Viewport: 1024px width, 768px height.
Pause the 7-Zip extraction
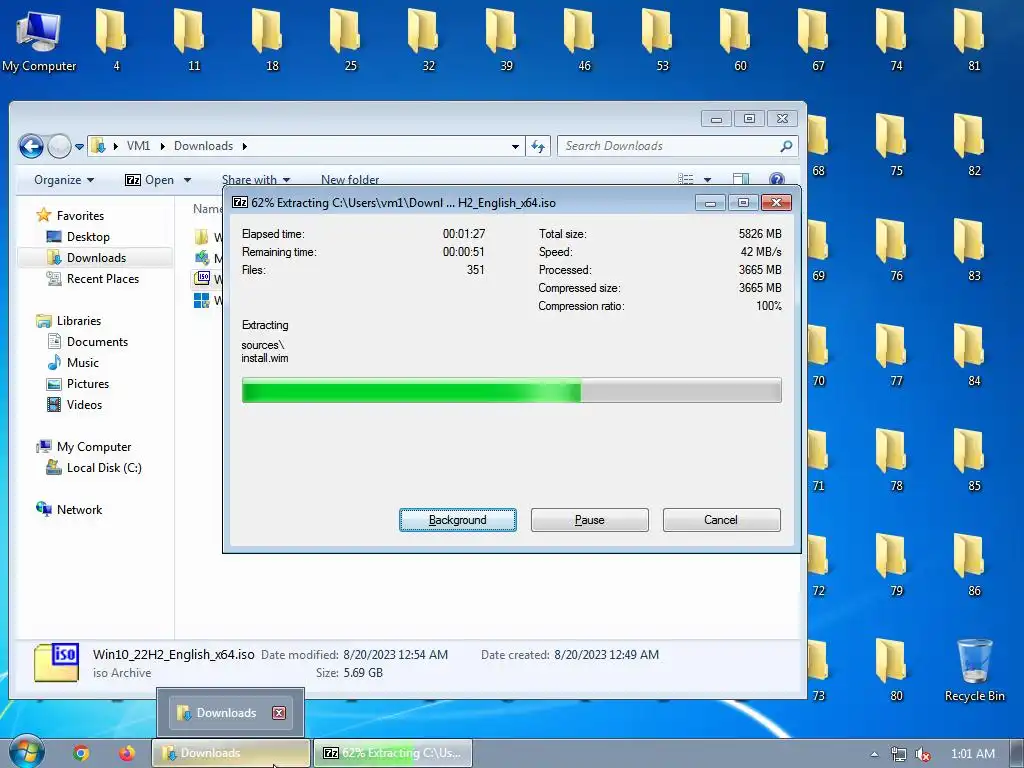pyautogui.click(x=589, y=520)
